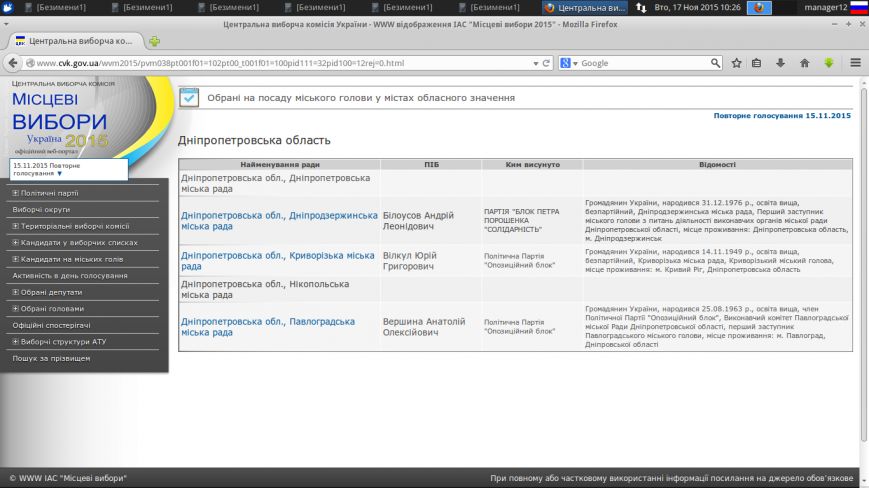Screen dimensions: 869x488
Task: Open the Виборчі округи menu item
Action: click(x=41, y=209)
